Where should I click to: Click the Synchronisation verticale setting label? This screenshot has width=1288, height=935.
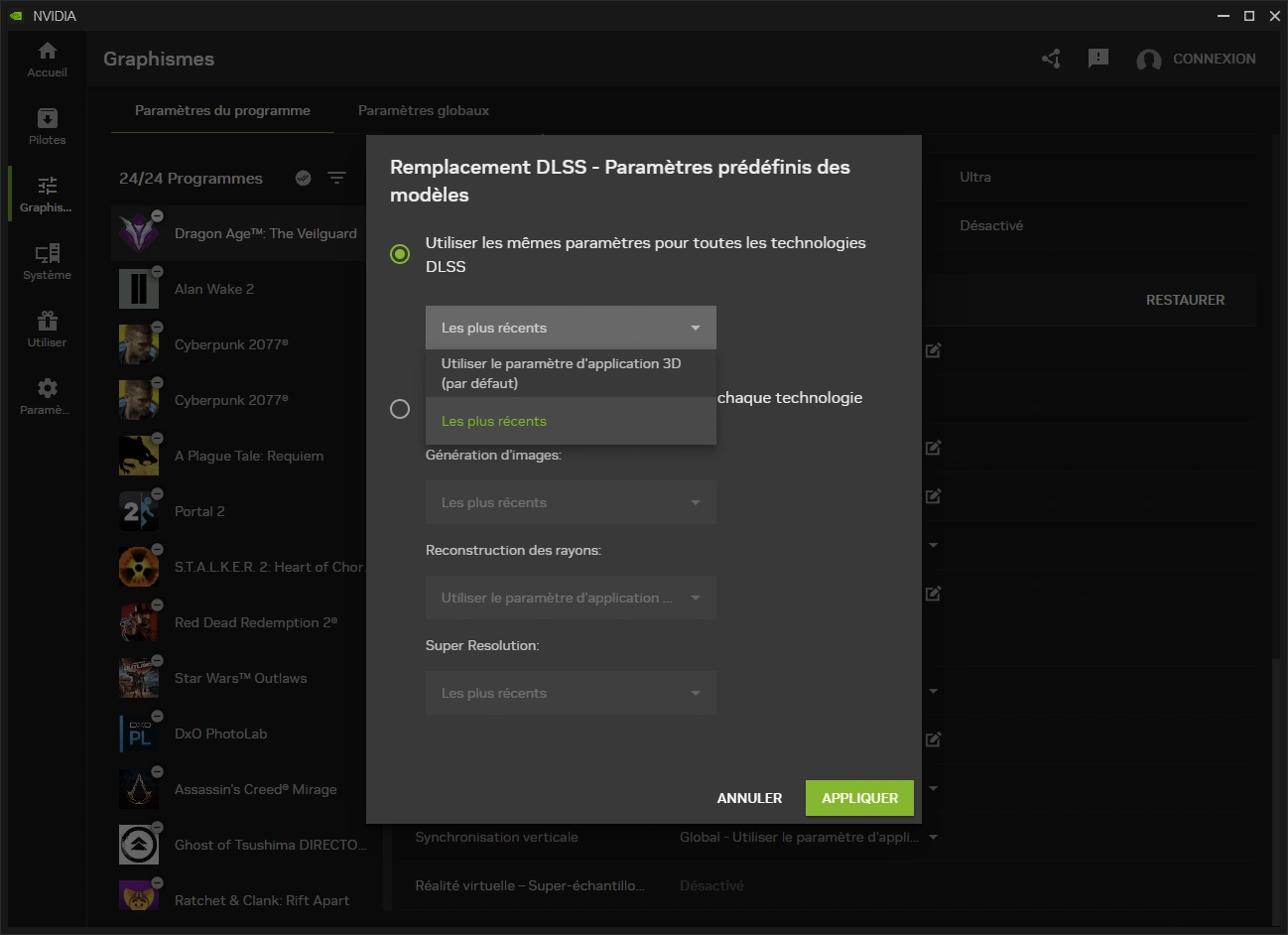[496, 837]
